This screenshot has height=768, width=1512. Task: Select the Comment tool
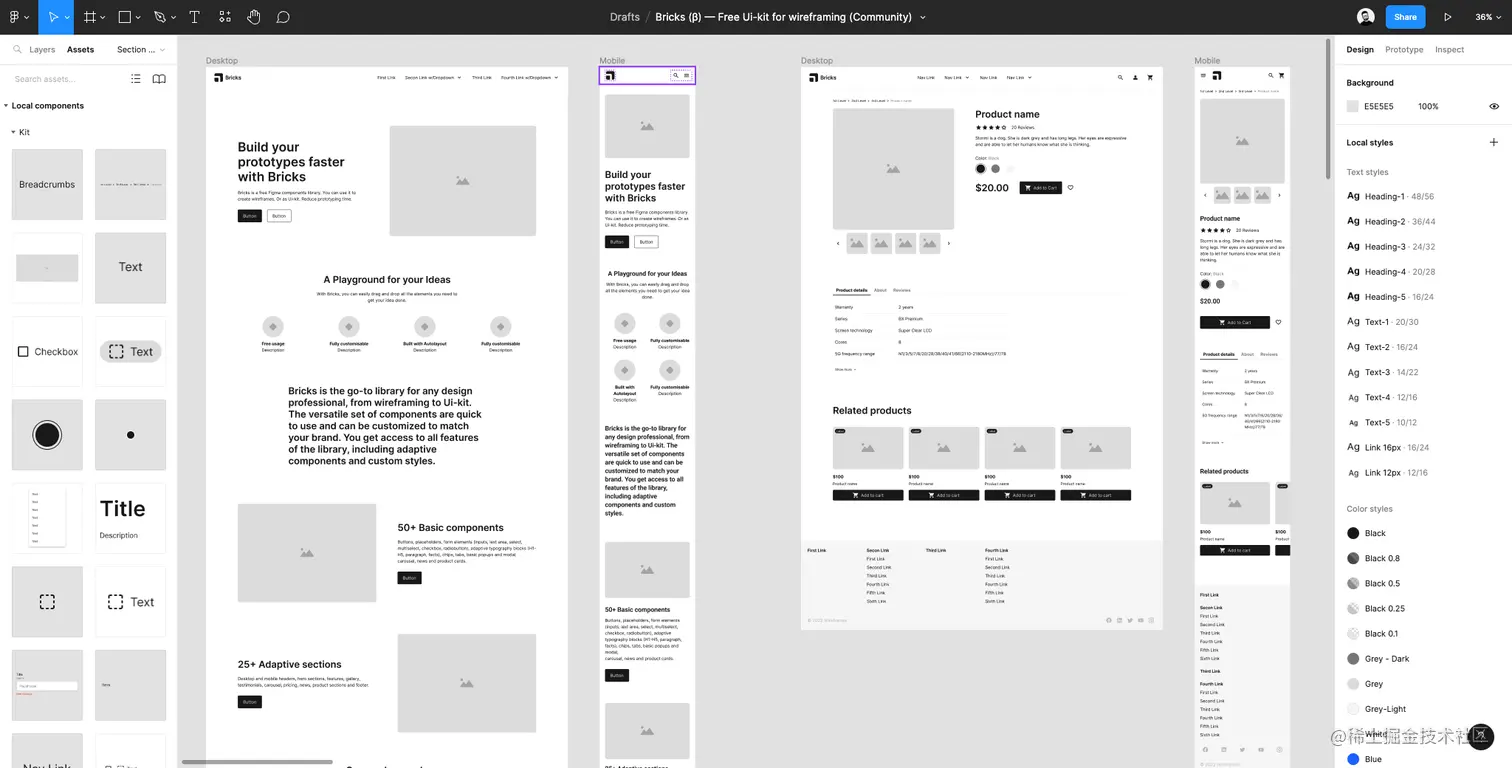coord(283,17)
